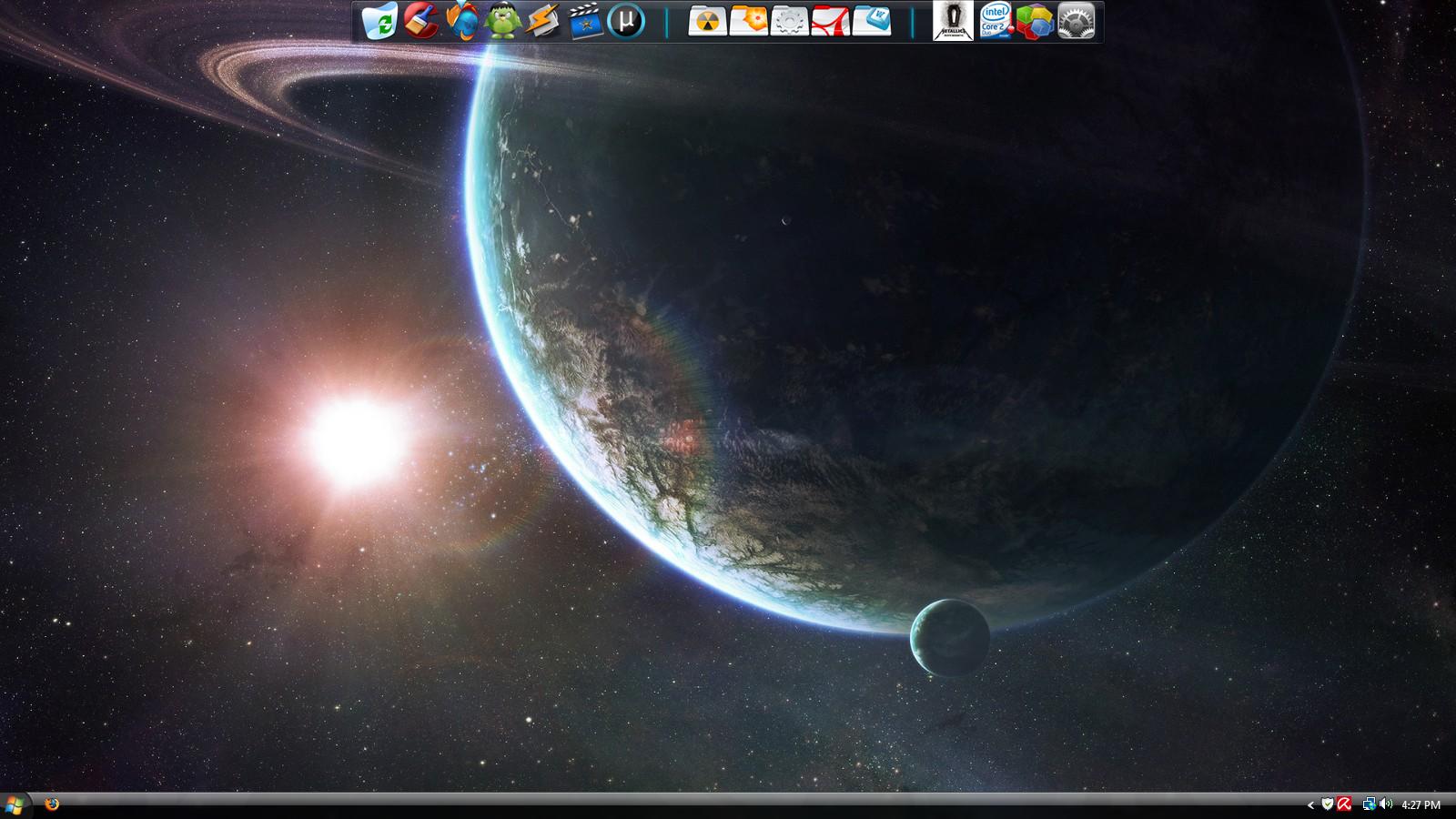This screenshot has height=819, width=1456.
Task: Click the Firefox quick launch icon in taskbar
Action: [x=52, y=804]
